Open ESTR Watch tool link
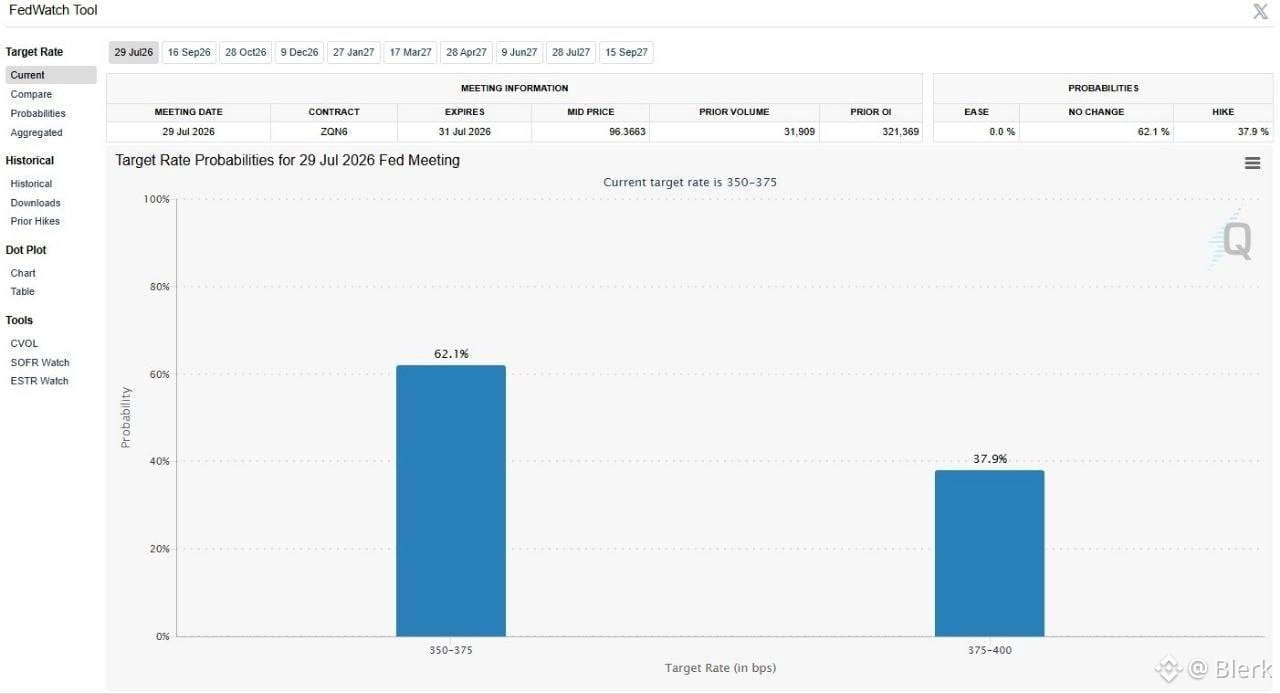This screenshot has width=1280, height=694. click(x=39, y=381)
